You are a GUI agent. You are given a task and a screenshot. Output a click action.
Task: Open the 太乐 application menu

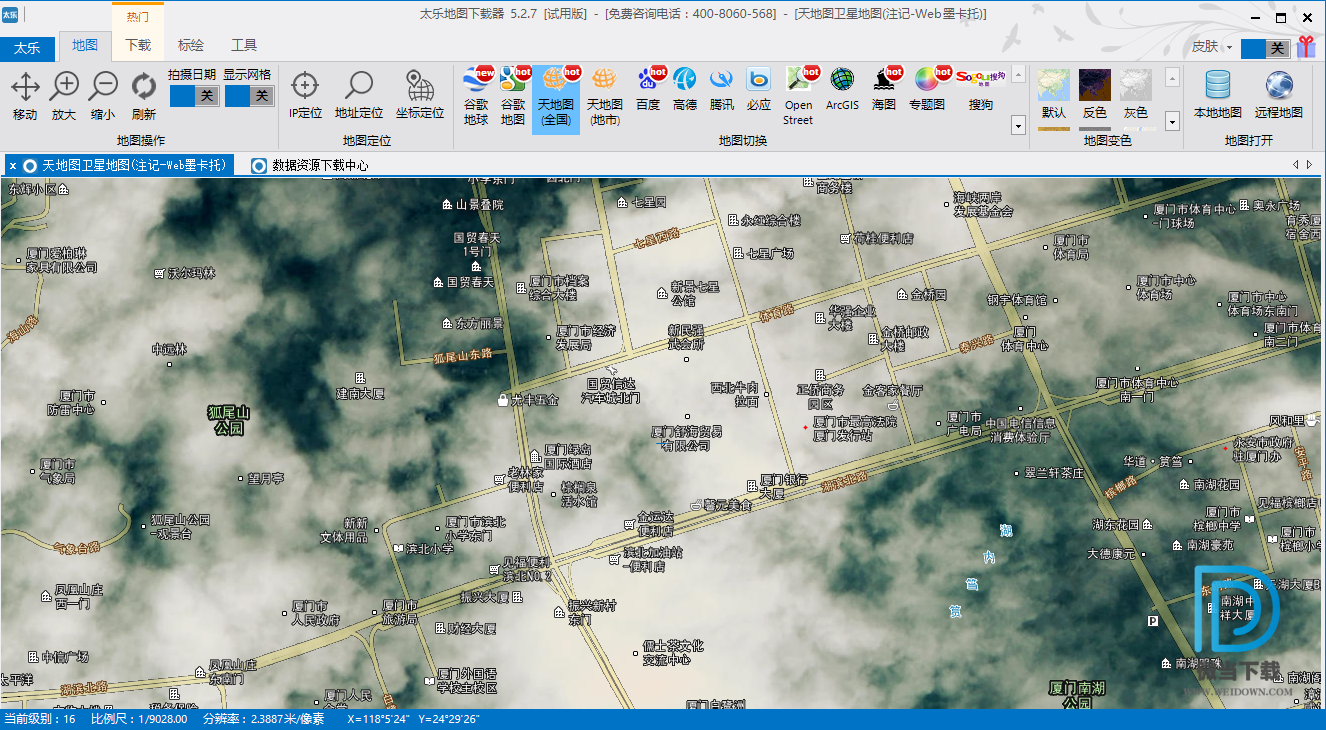27,48
